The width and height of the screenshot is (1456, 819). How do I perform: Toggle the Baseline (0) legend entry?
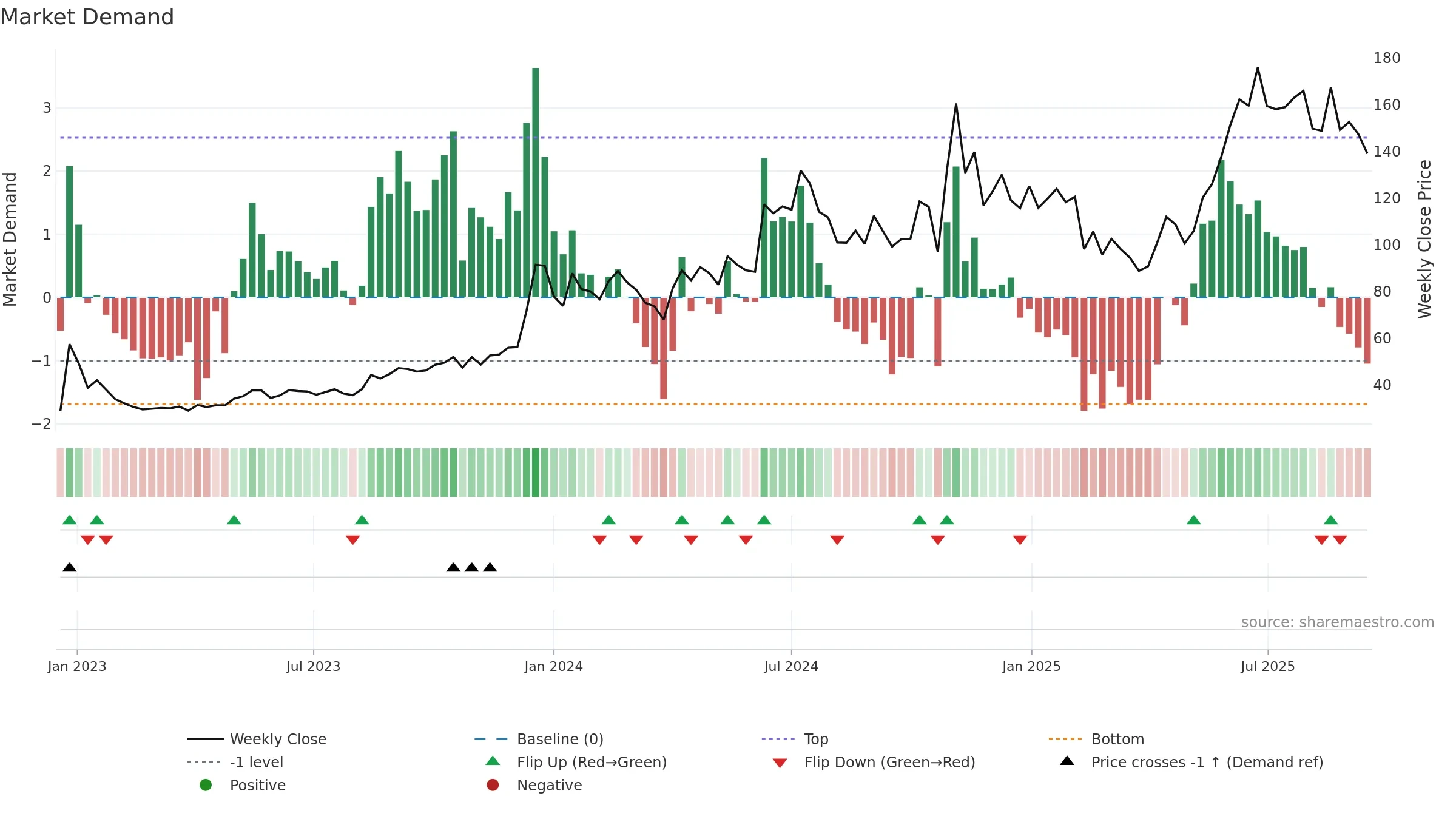click(539, 739)
